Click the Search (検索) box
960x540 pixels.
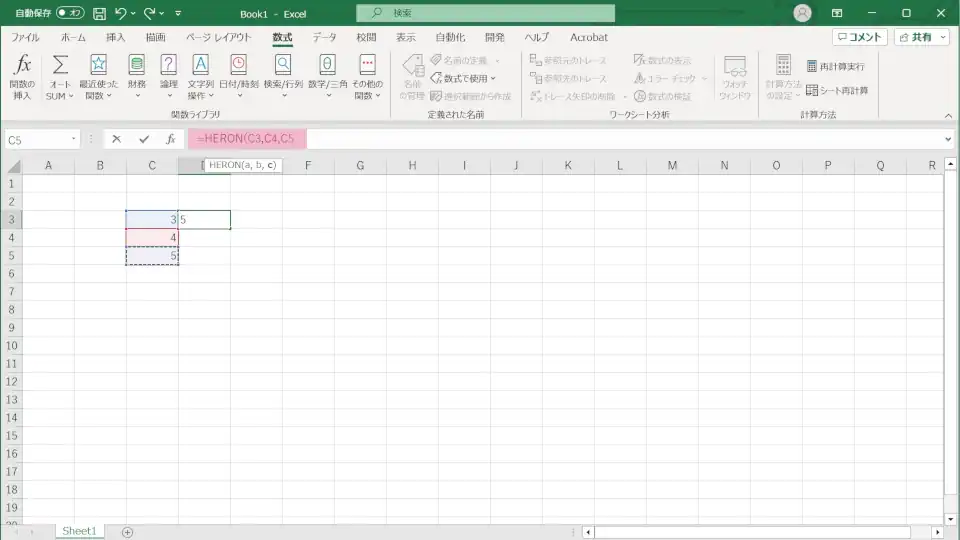[486, 13]
